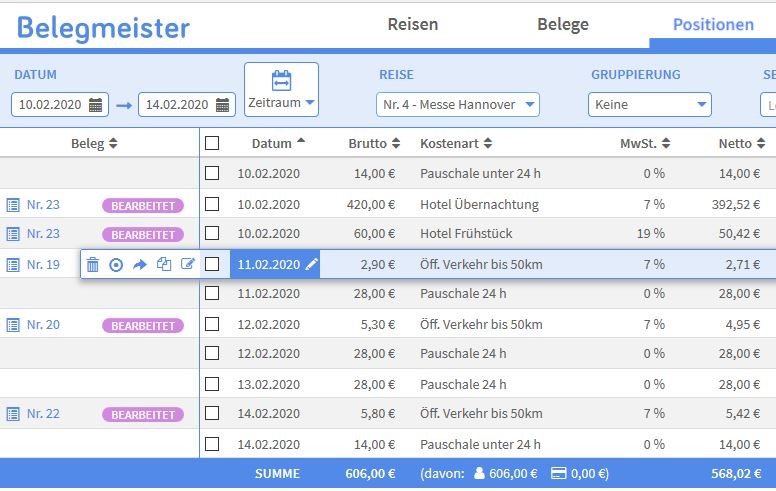Toggle the select-all checkbox in table header
This screenshot has width=776, height=491.
(x=212, y=144)
